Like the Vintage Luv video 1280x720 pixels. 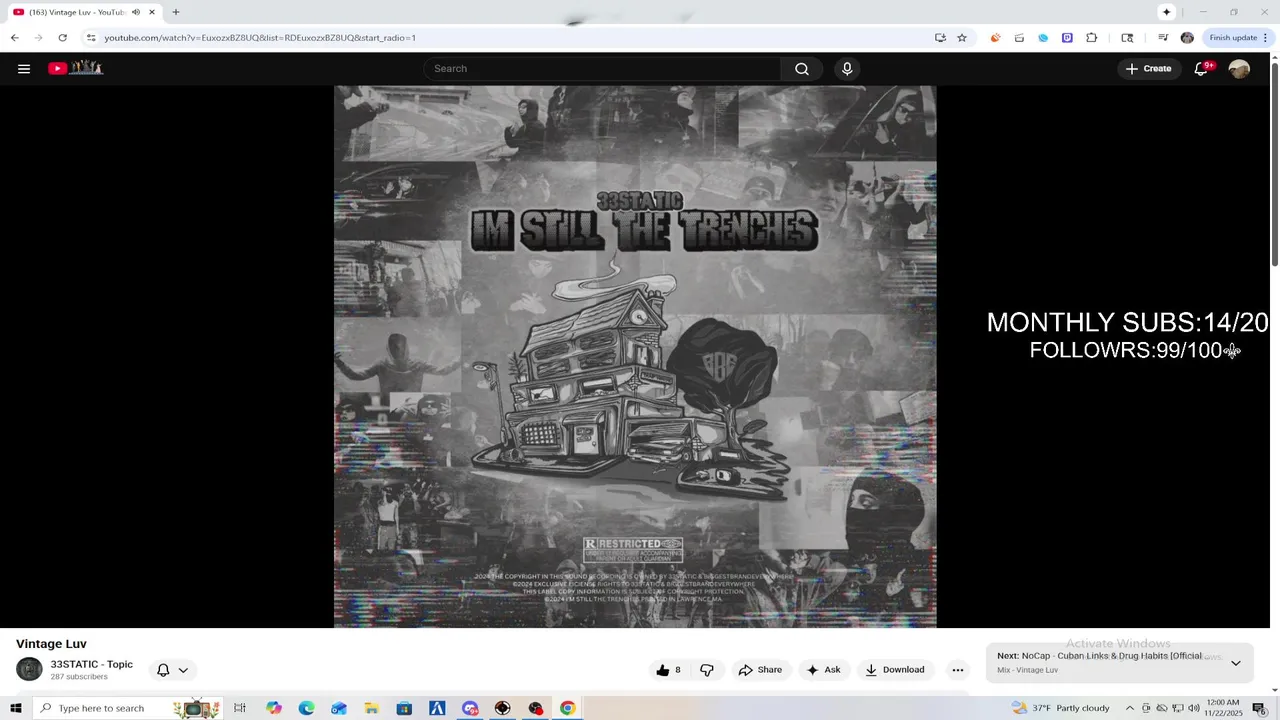[x=668, y=670]
